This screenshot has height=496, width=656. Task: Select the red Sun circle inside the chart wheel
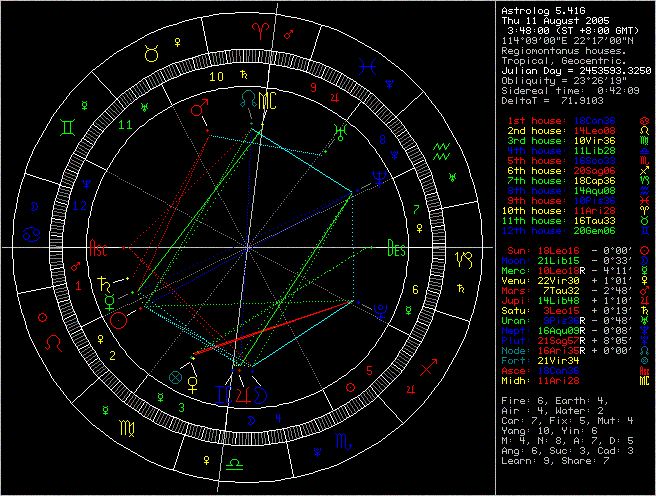point(119,320)
